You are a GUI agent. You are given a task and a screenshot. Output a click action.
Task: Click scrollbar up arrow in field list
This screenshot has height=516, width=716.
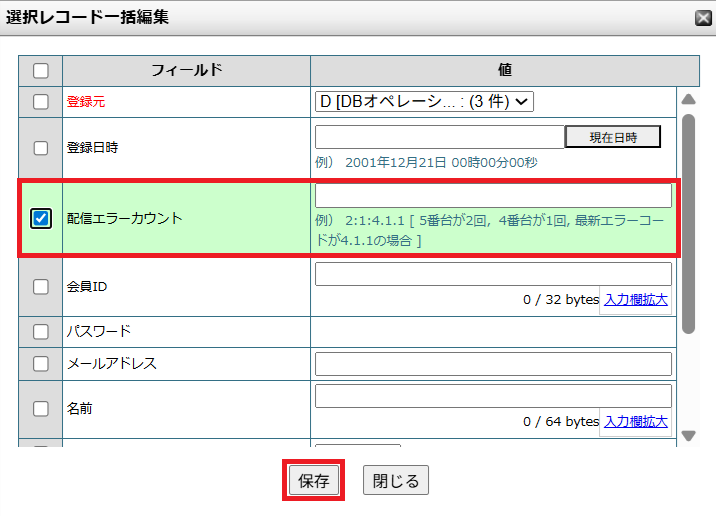(x=688, y=99)
